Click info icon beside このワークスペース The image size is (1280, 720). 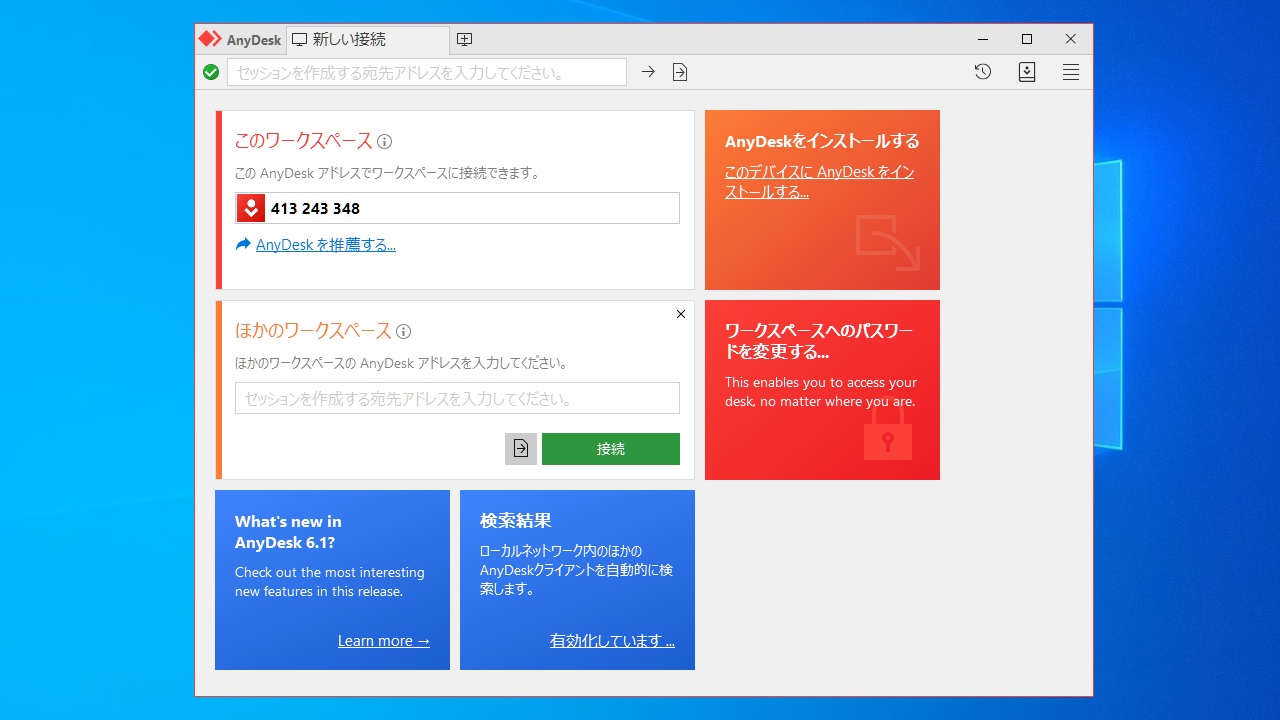click(385, 142)
